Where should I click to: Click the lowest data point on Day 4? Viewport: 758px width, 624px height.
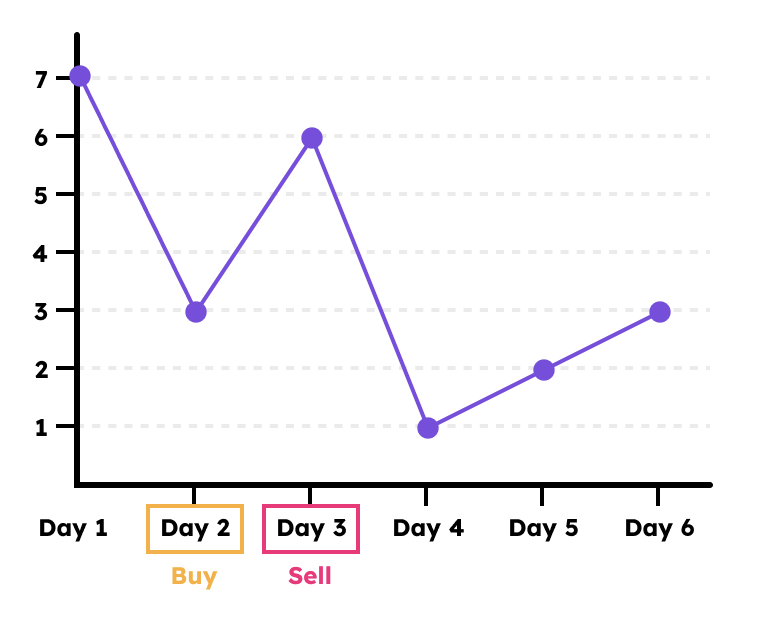click(428, 428)
